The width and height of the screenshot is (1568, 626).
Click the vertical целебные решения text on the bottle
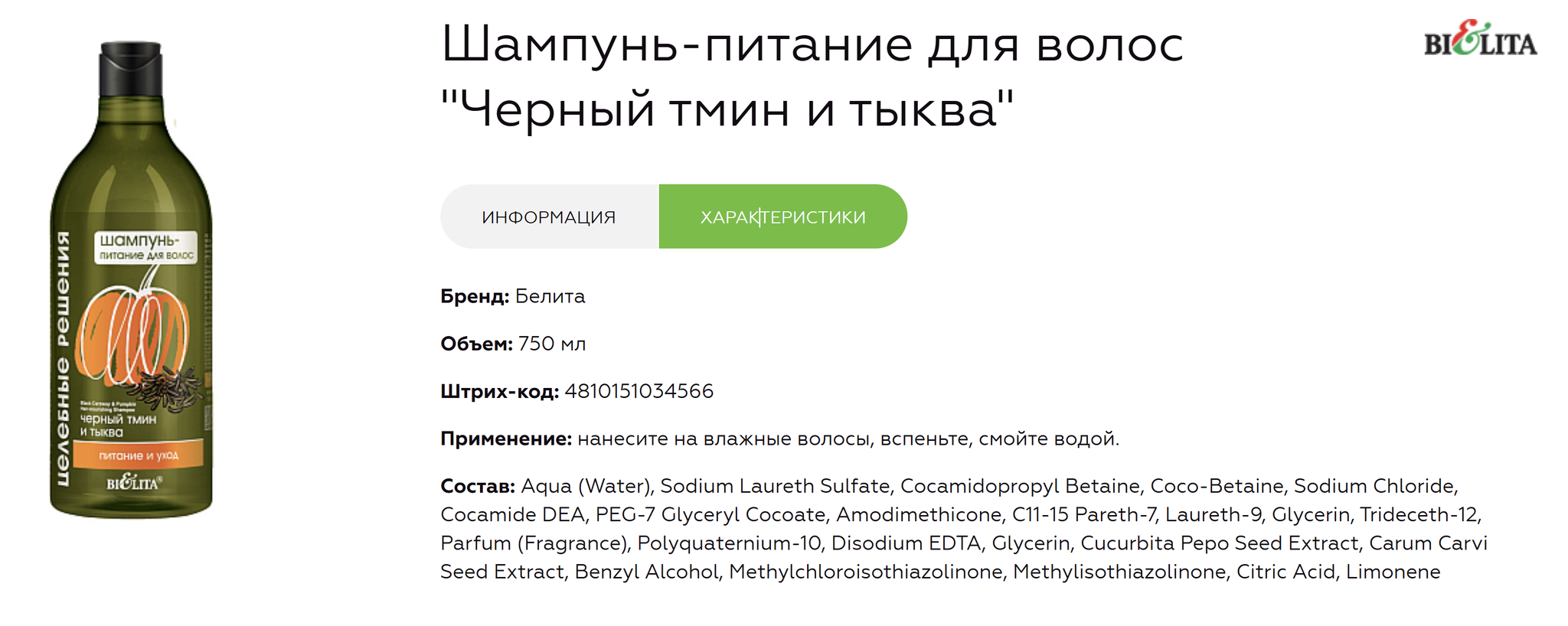[x=64, y=358]
